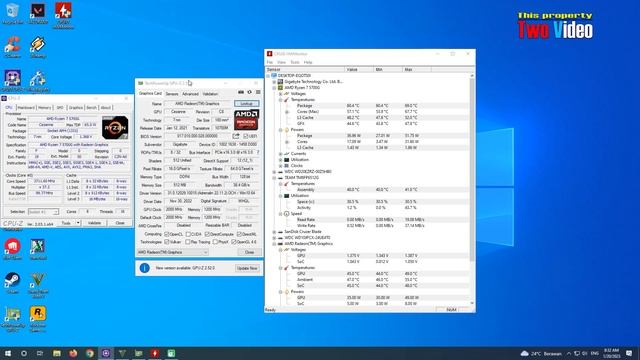
Task: Click the HWMonitor vertical scrollbar thumb
Action: pyautogui.click(x=472, y=169)
